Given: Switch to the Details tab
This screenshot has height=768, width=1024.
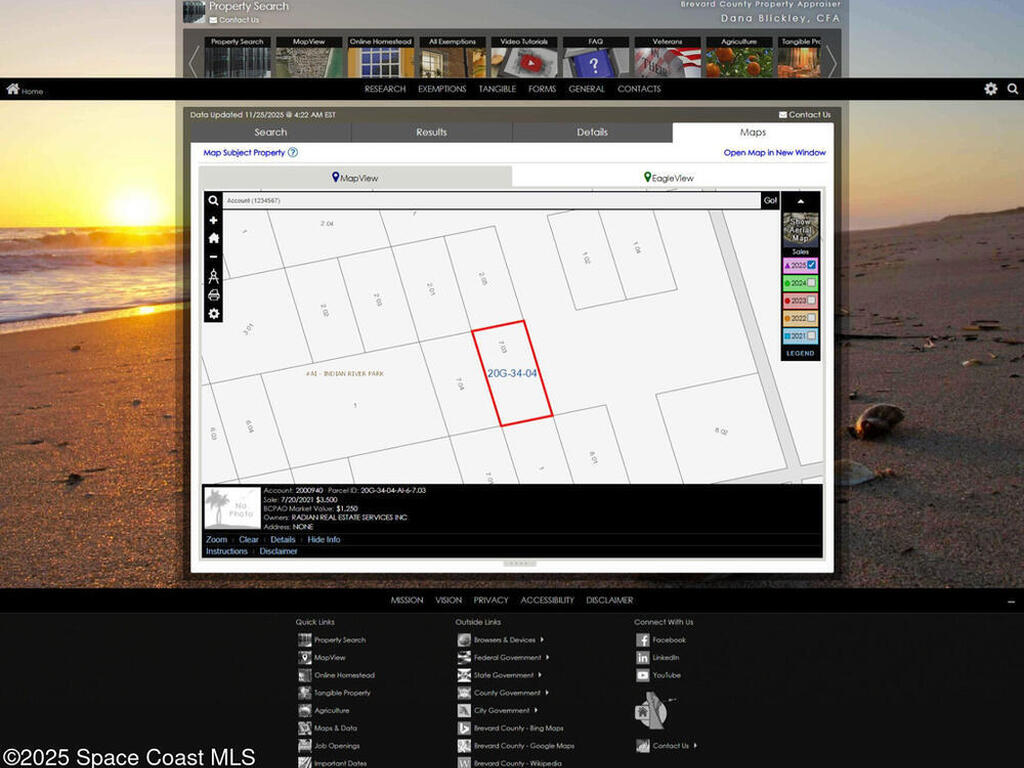Looking at the screenshot, I should tap(592, 132).
